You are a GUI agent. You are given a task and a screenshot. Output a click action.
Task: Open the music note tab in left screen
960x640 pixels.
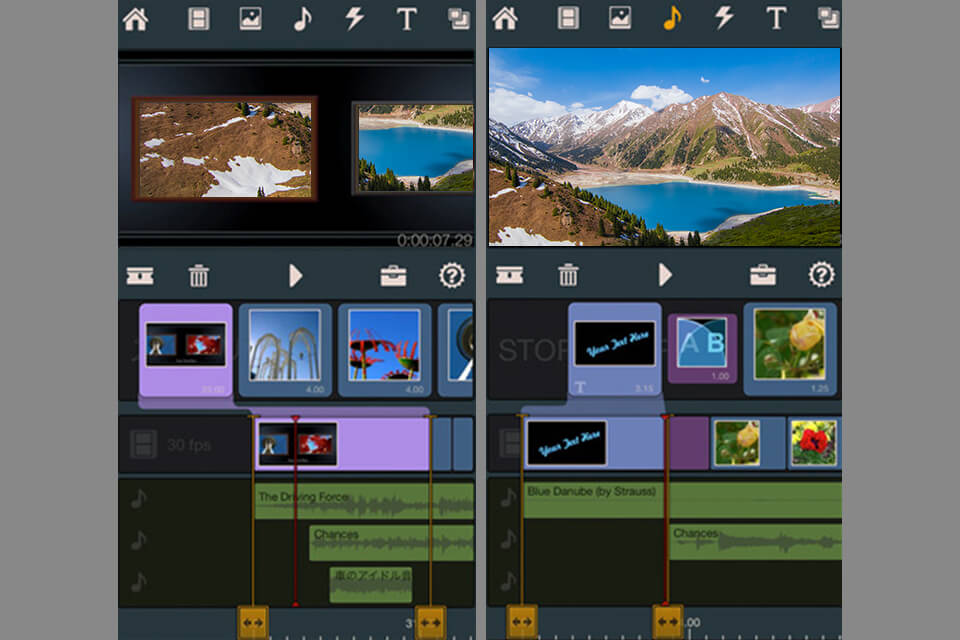coord(302,18)
